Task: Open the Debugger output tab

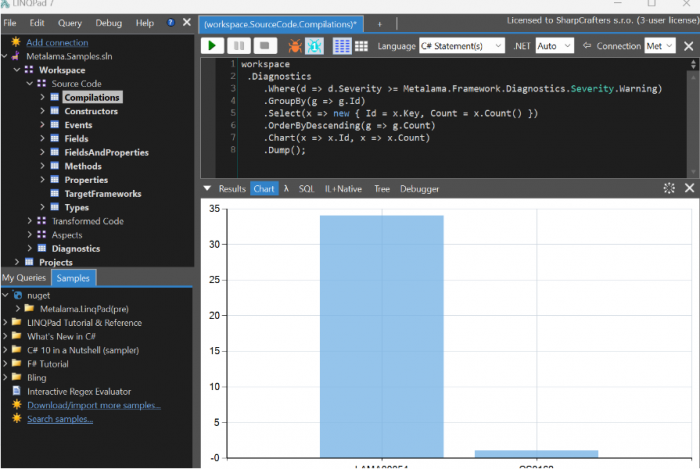Action: coord(419,189)
